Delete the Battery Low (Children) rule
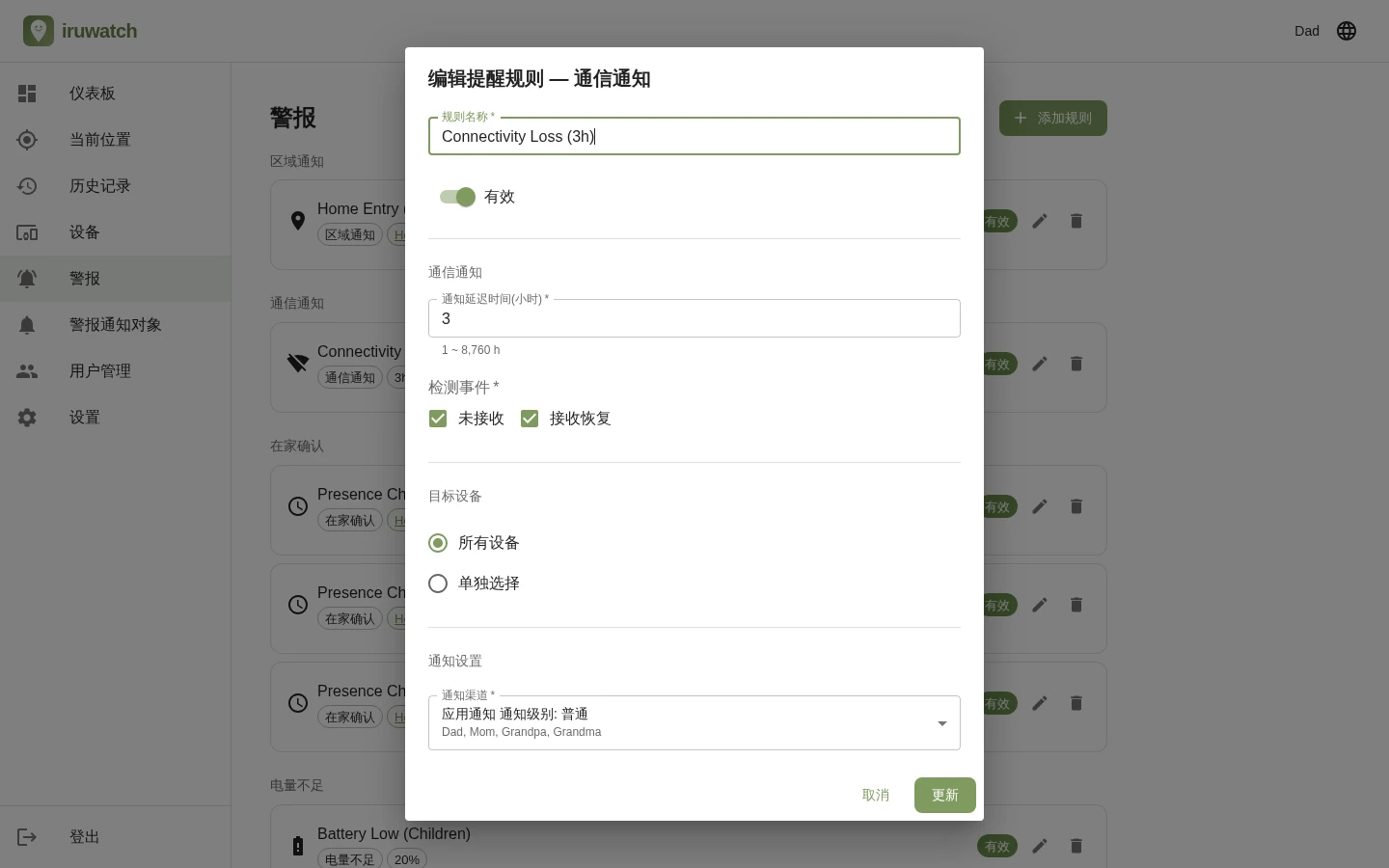This screenshot has width=1389, height=868. tap(1076, 846)
